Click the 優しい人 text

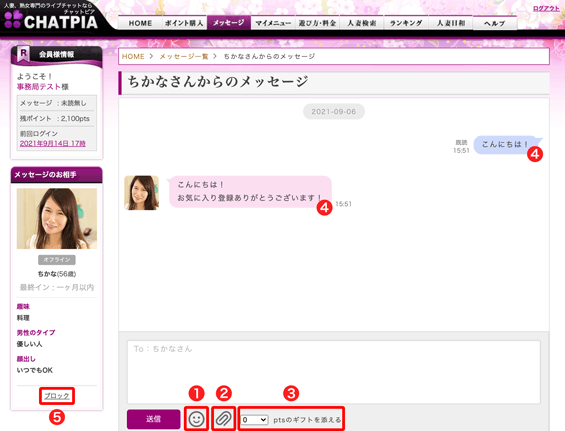click(x=29, y=344)
